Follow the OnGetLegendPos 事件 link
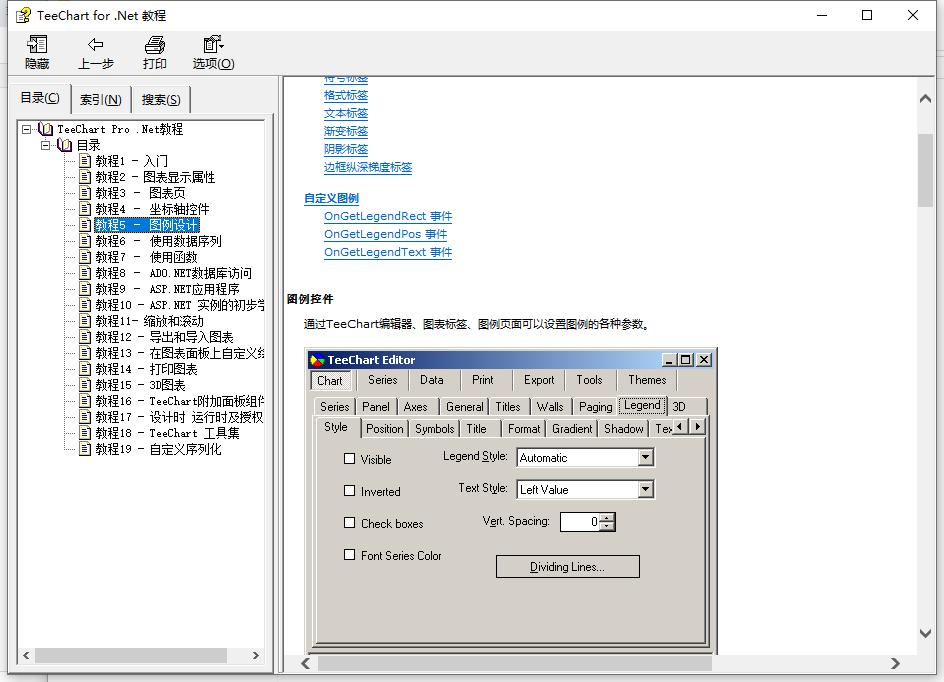 [385, 234]
